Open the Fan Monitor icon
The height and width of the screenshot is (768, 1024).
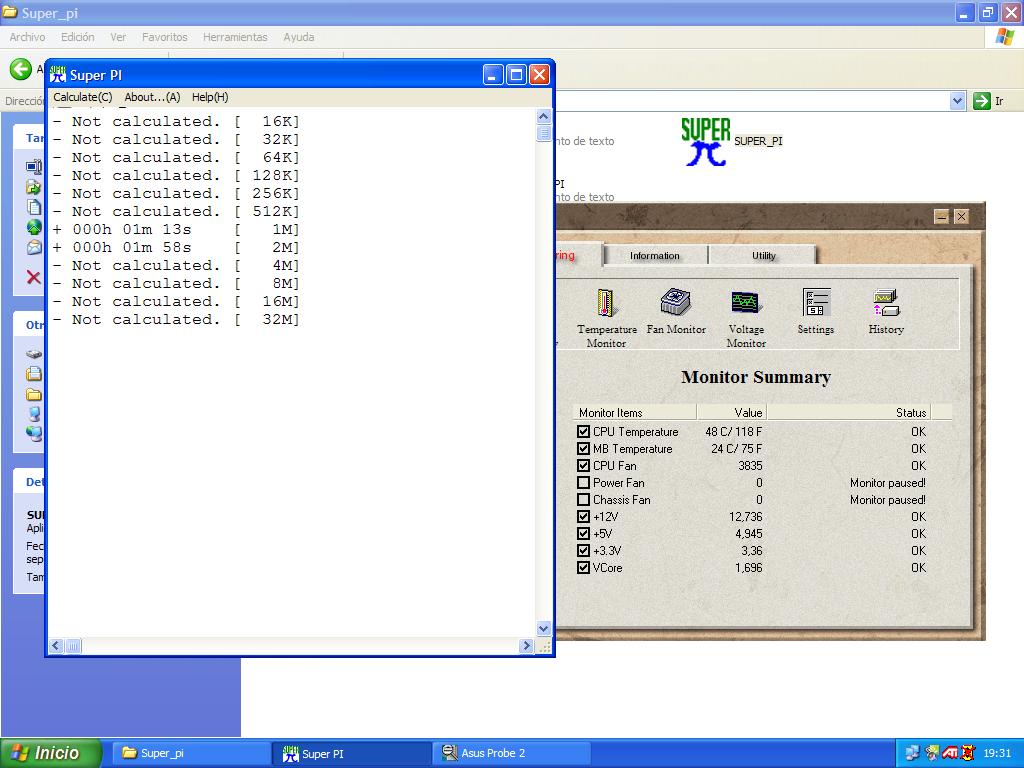(676, 304)
